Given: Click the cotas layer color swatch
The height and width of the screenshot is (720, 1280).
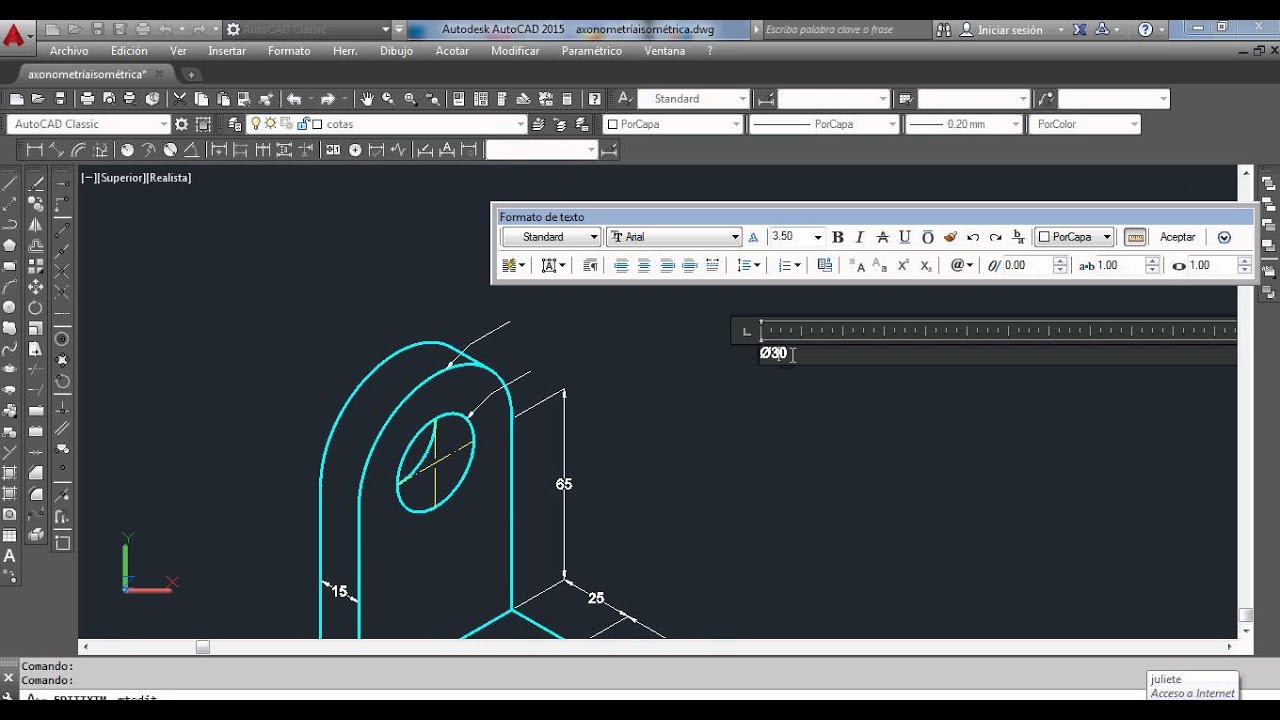Looking at the screenshot, I should click(x=317, y=124).
